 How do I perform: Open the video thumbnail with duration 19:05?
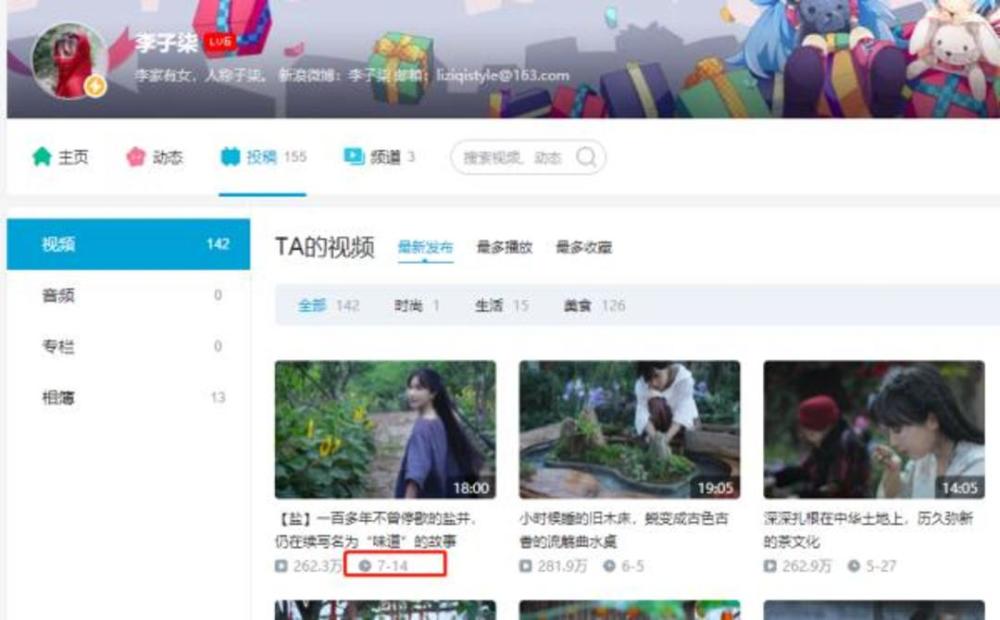pyautogui.click(x=629, y=429)
